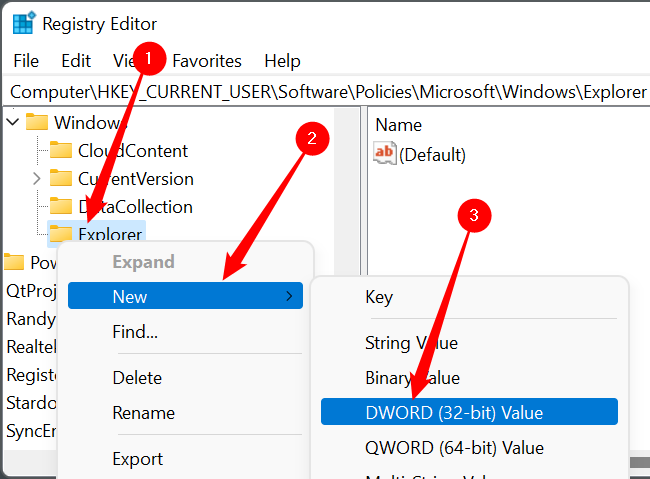Choose Key in the New submenu

[379, 297]
